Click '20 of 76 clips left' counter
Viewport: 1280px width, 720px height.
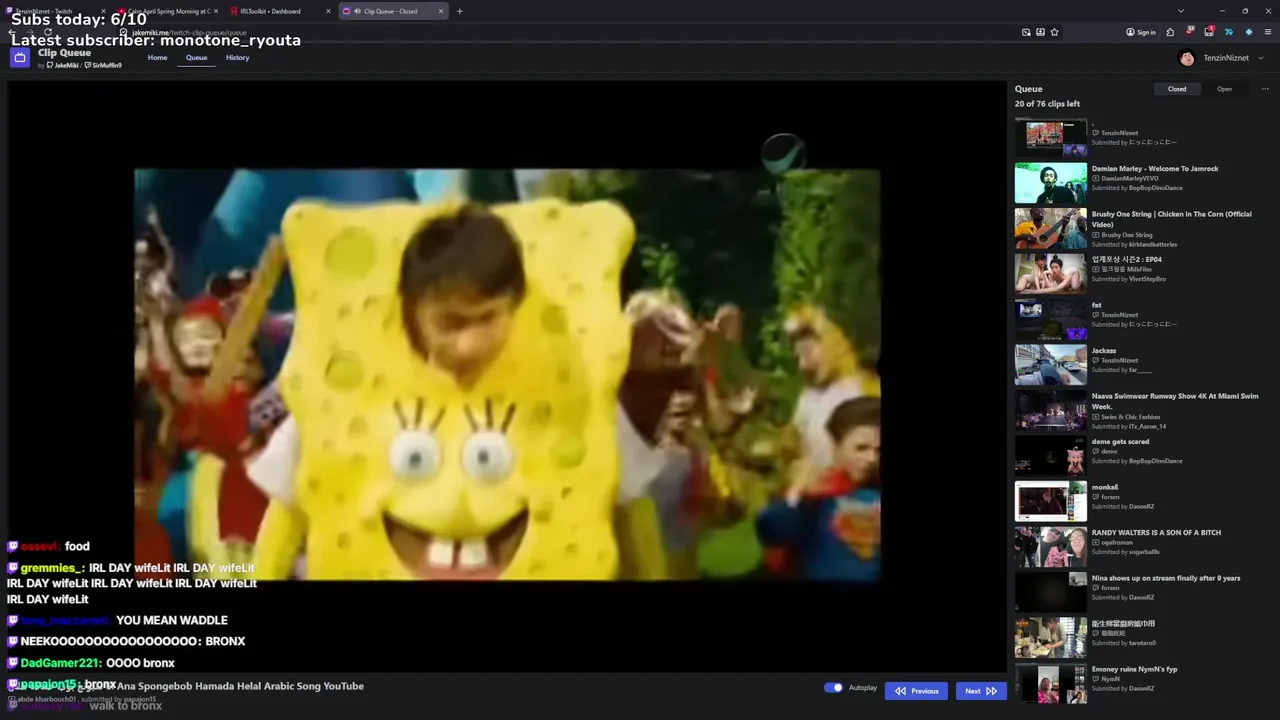click(1047, 104)
